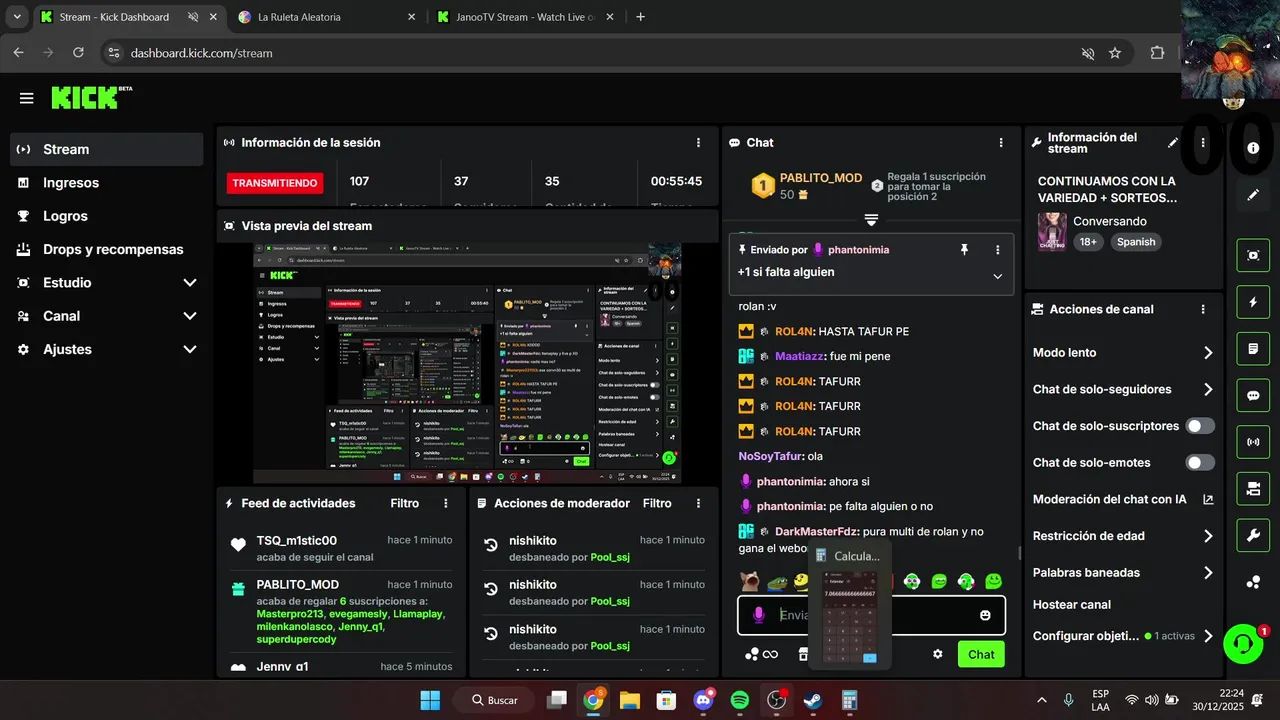Open Modo lento settings
The width and height of the screenshot is (1280, 720).
1123,353
